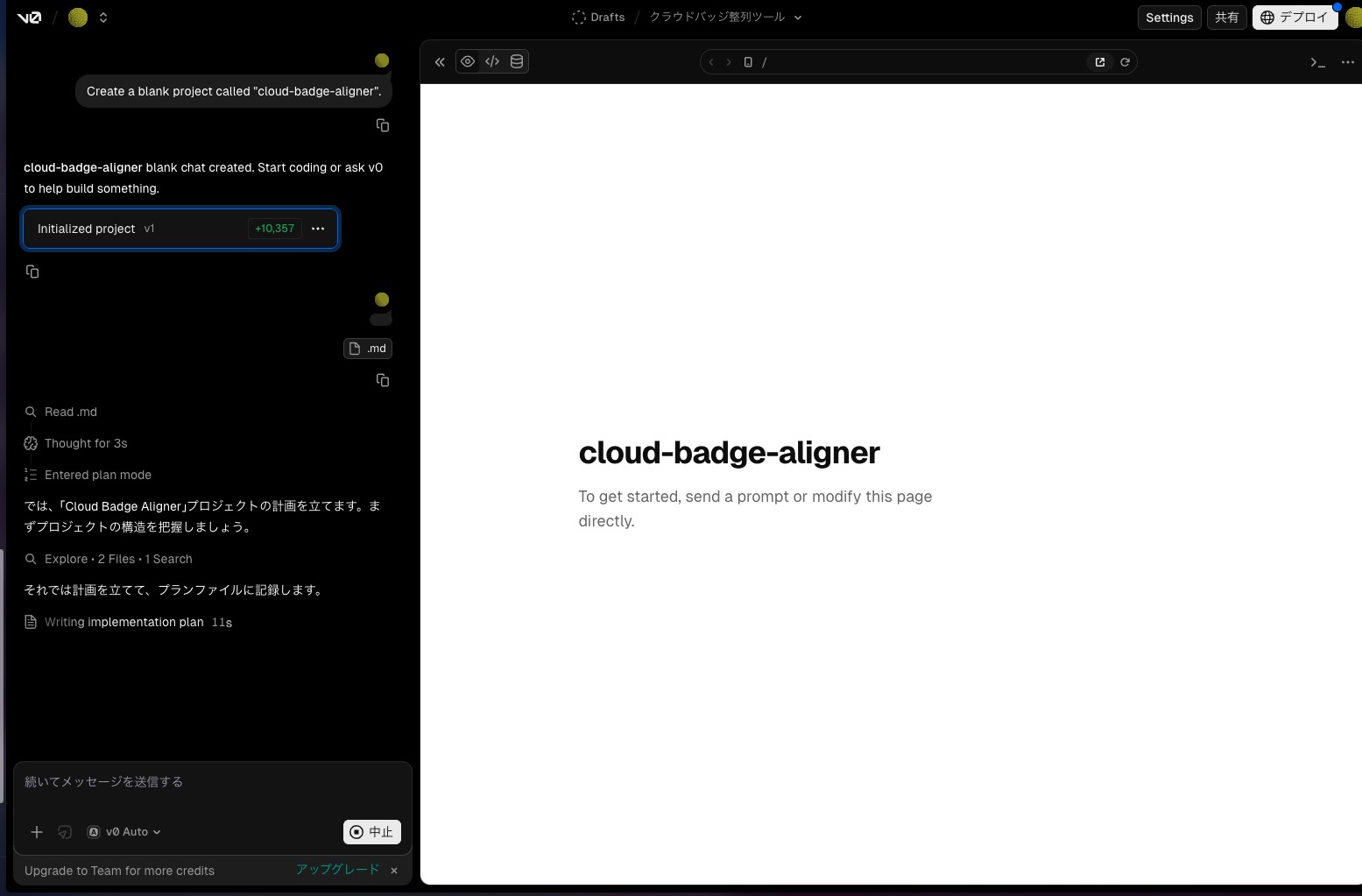Open the database panel icon
The width and height of the screenshot is (1362, 896).
517,61
